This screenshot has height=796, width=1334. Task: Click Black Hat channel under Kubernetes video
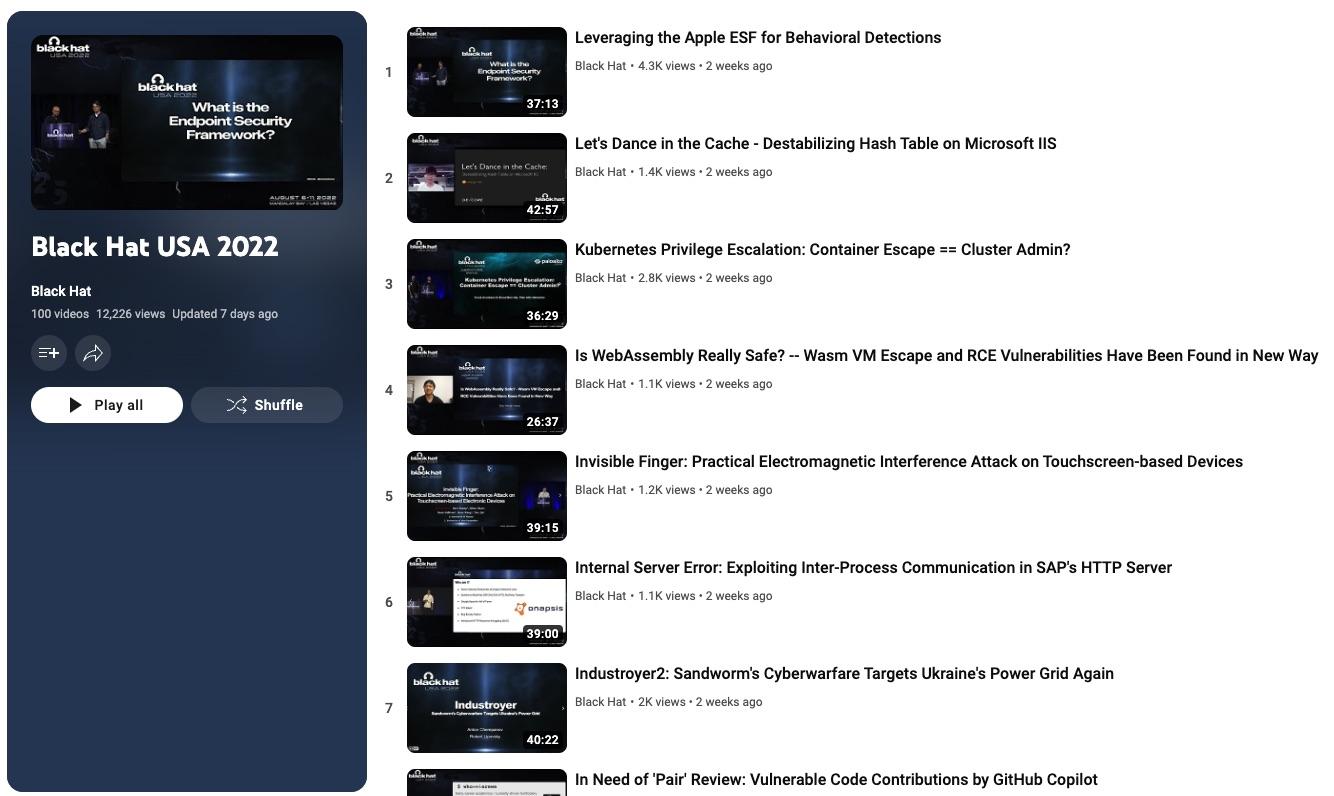coord(600,278)
